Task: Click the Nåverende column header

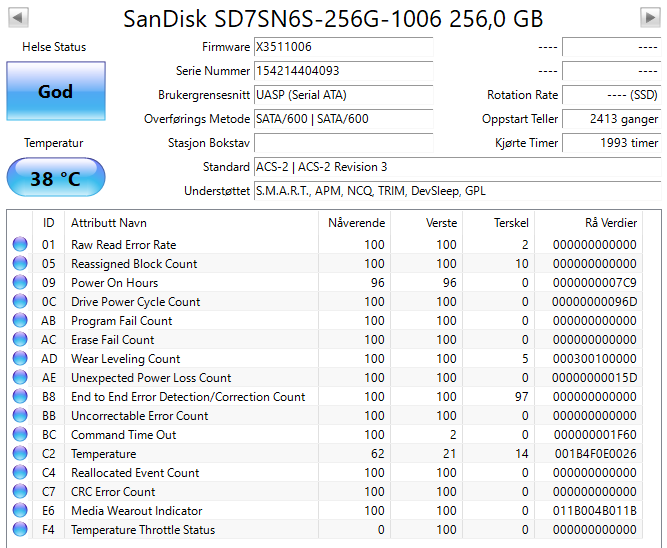Action: (x=356, y=223)
